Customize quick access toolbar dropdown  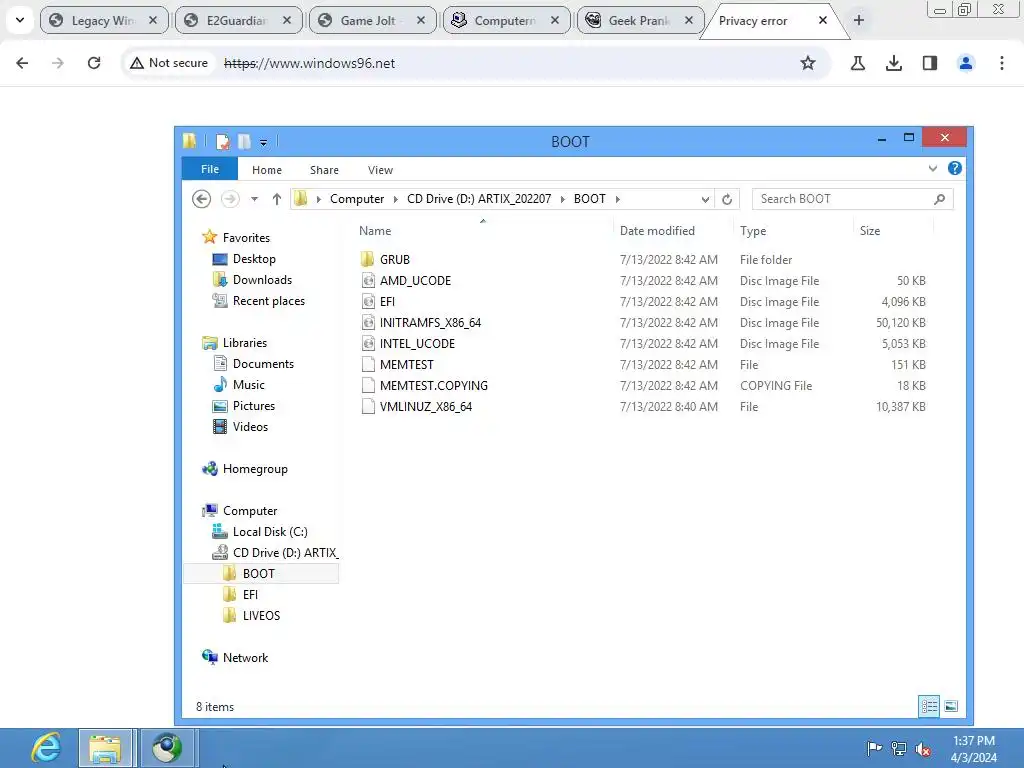263,142
